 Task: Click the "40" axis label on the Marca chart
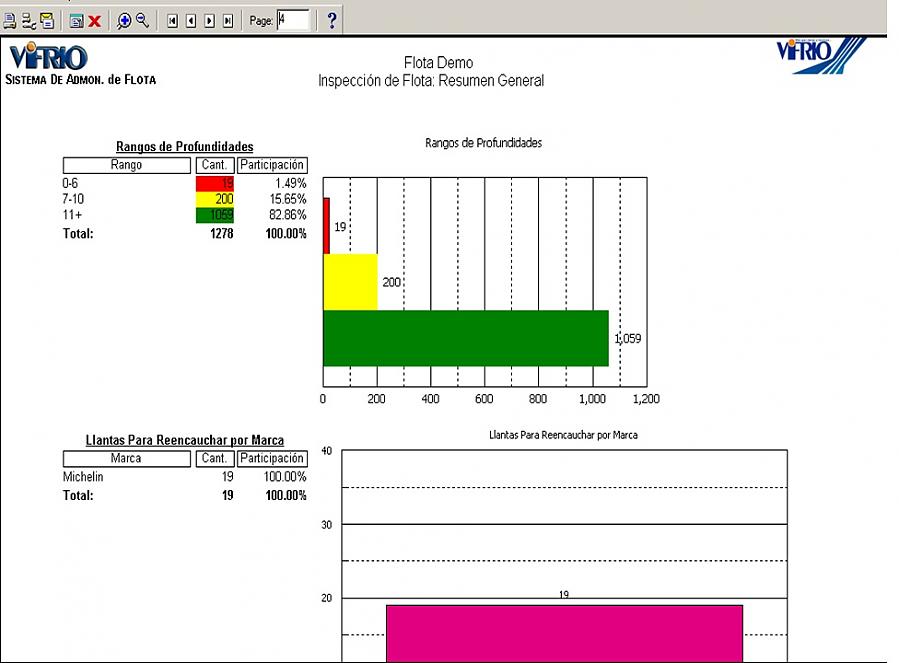pyautogui.click(x=326, y=451)
